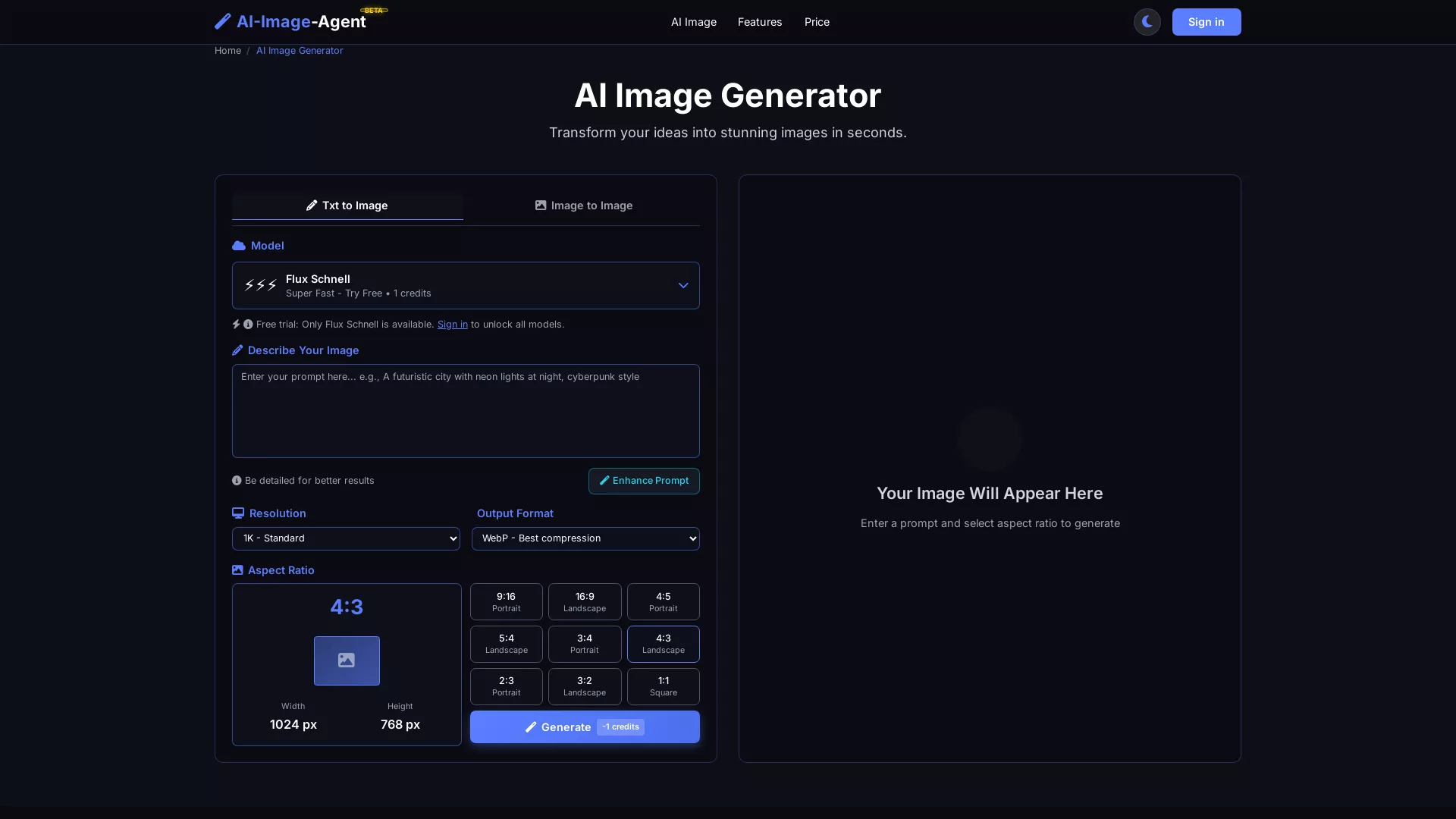Toggle dark mode with the moon switch
The width and height of the screenshot is (1456, 819).
tap(1146, 22)
